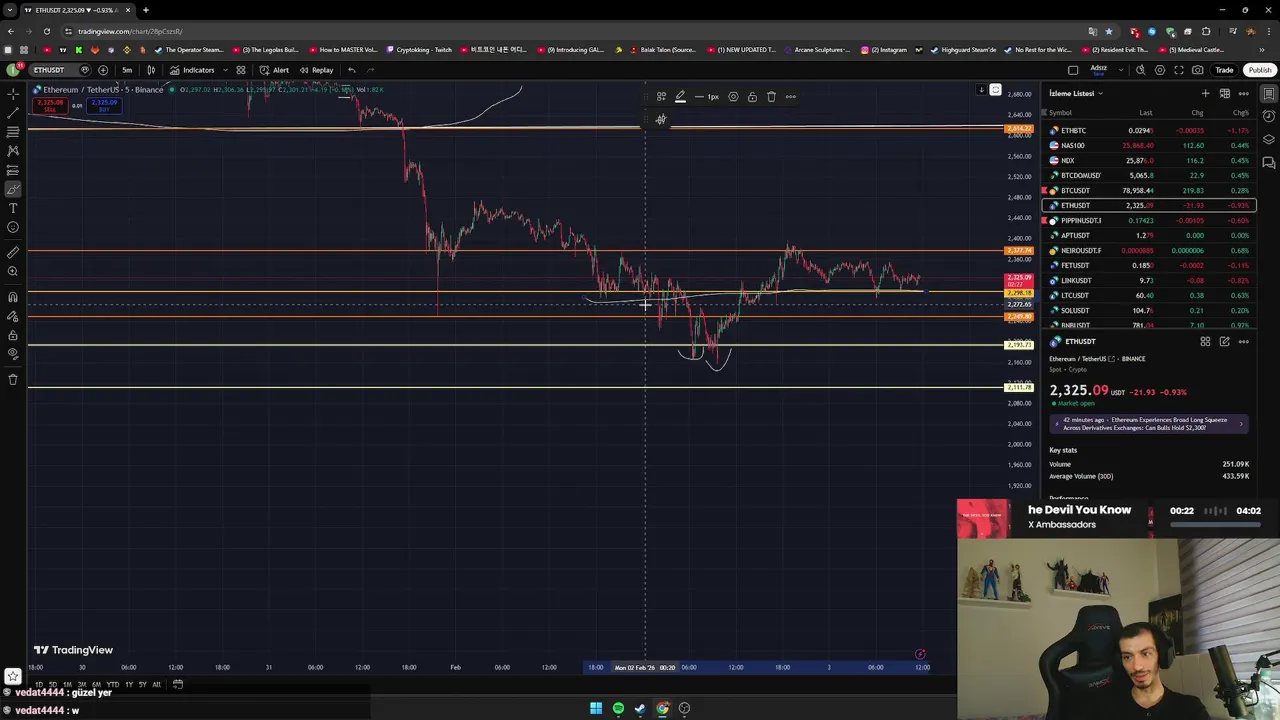Select the 1Y time range

coord(128,684)
